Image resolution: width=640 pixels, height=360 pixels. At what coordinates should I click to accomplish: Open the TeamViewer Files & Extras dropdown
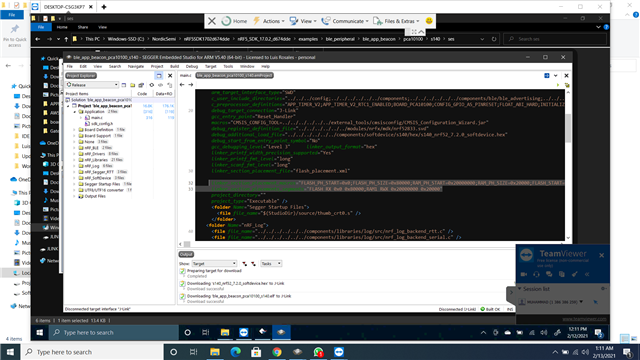(x=396, y=21)
